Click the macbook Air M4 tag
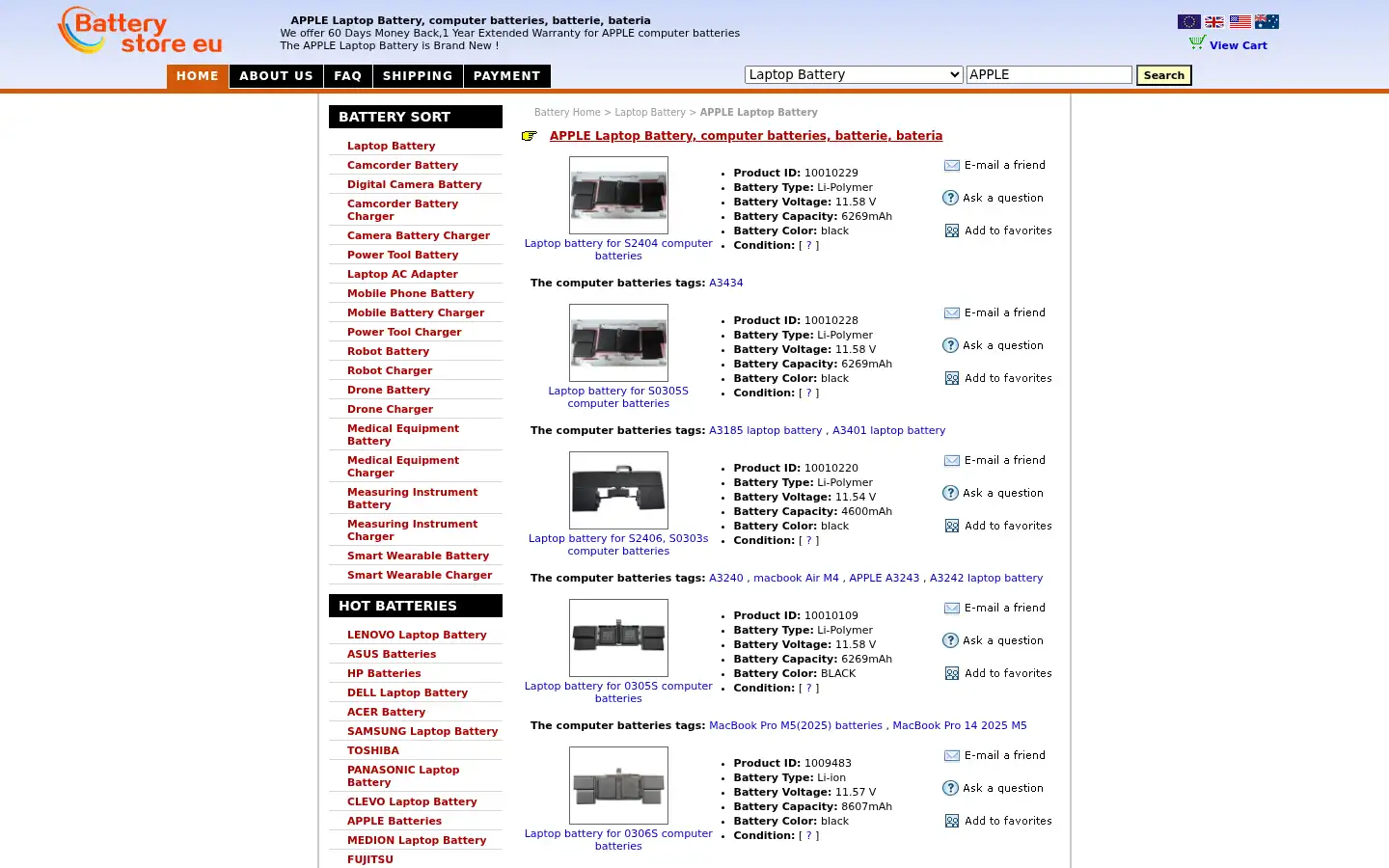 (x=796, y=579)
